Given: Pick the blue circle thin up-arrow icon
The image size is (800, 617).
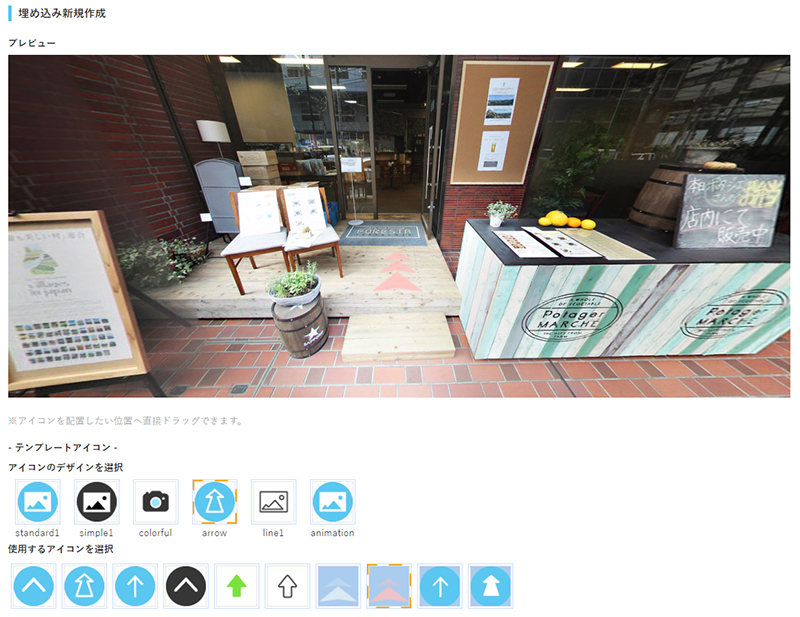Looking at the screenshot, I should [135, 586].
